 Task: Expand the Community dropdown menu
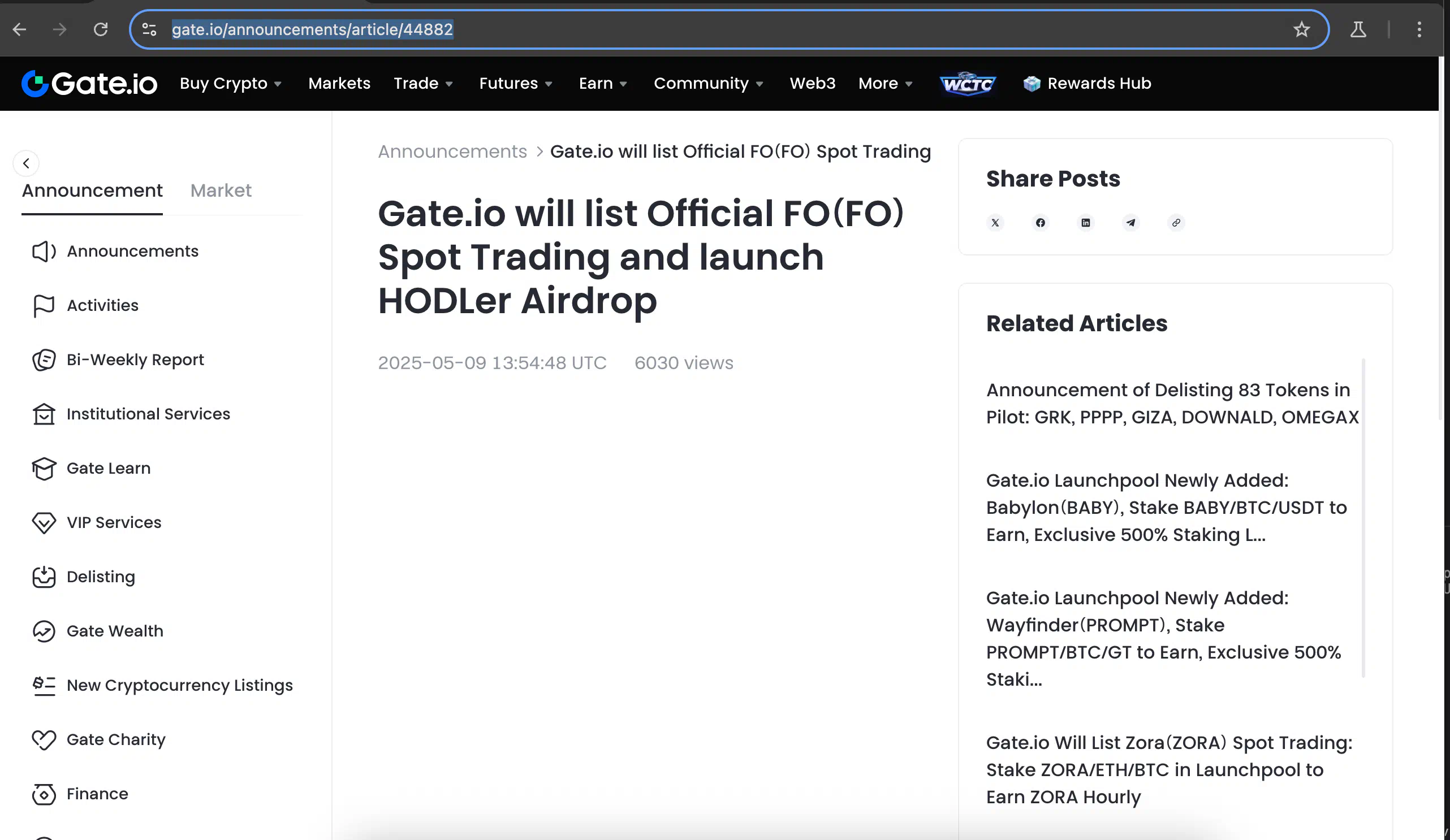tap(709, 84)
